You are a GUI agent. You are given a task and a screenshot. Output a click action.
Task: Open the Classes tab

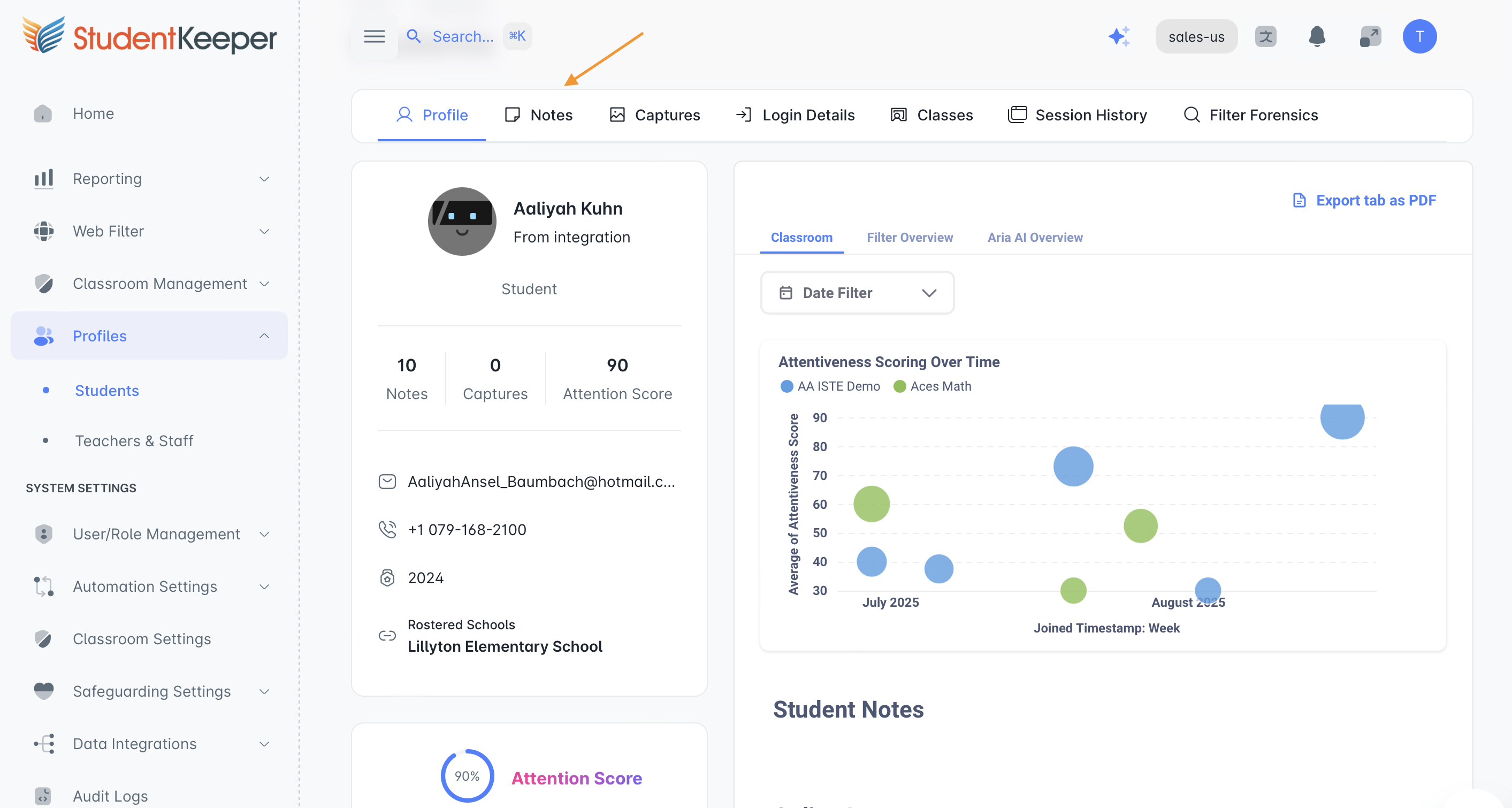(931, 115)
